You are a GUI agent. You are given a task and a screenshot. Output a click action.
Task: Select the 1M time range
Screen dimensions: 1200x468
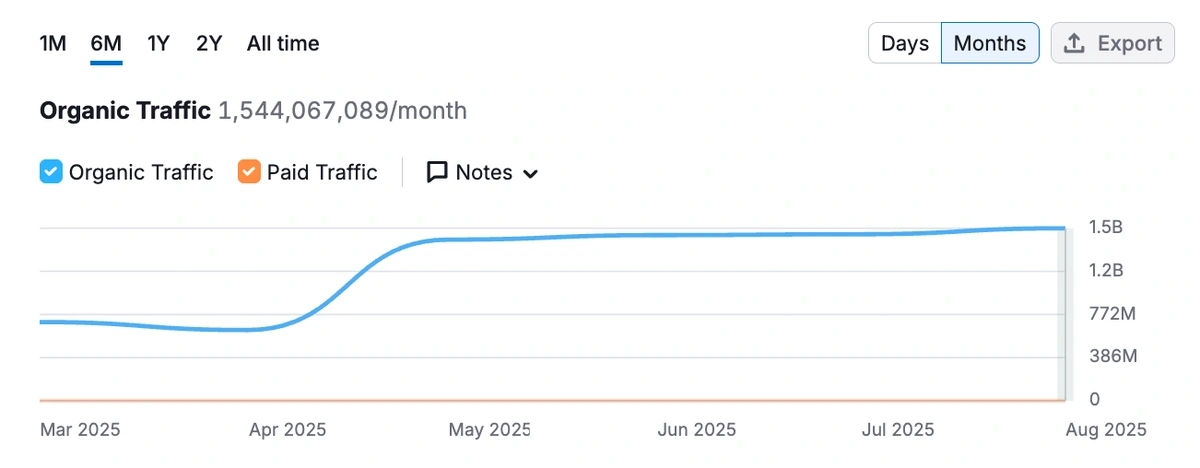pyautogui.click(x=53, y=43)
